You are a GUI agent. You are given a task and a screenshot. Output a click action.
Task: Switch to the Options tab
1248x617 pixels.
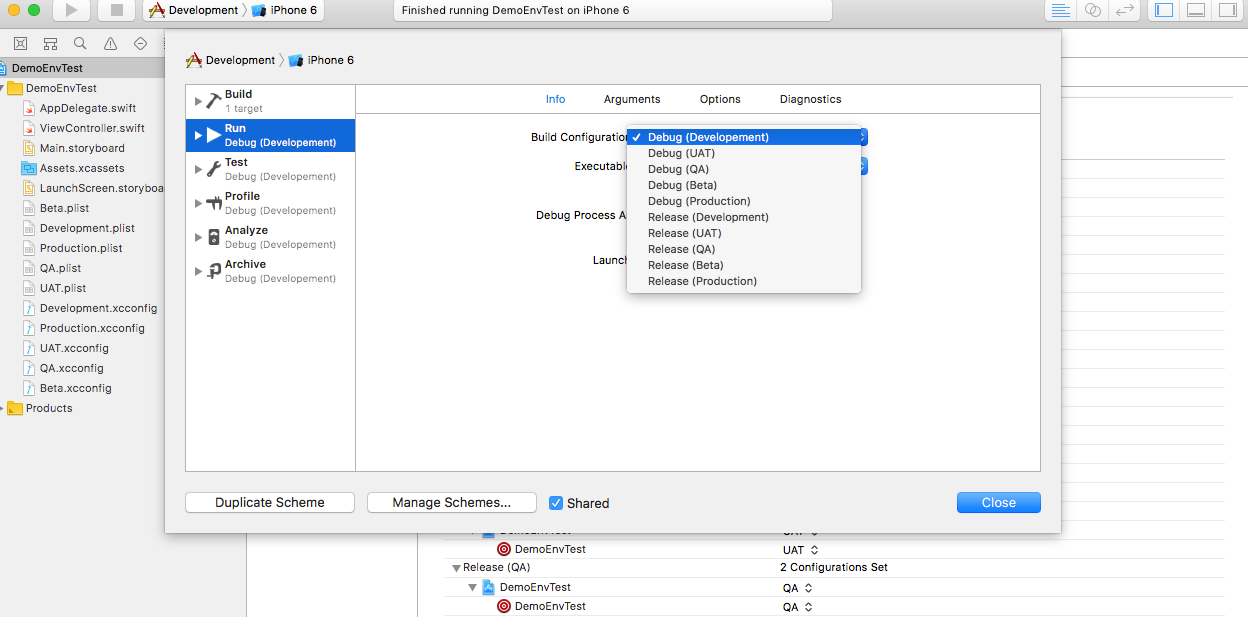click(720, 99)
